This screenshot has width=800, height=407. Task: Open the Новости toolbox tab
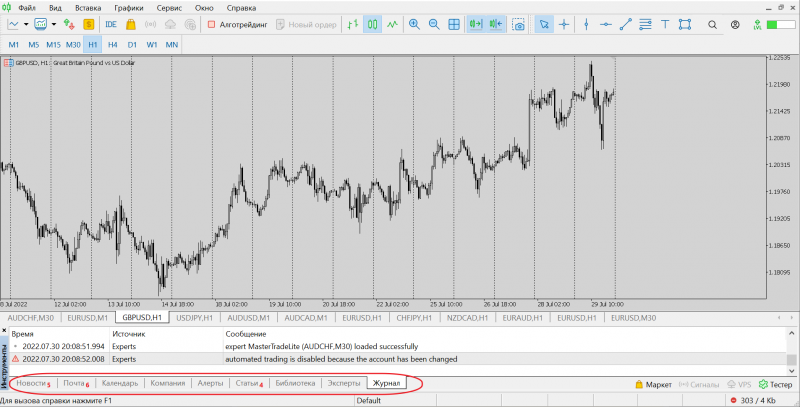[x=31, y=383]
